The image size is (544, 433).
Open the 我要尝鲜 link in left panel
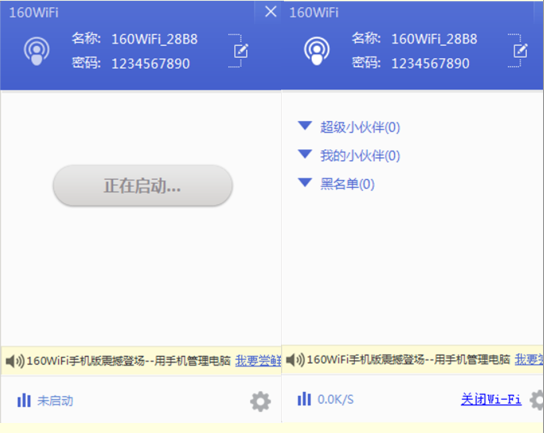(x=258, y=361)
